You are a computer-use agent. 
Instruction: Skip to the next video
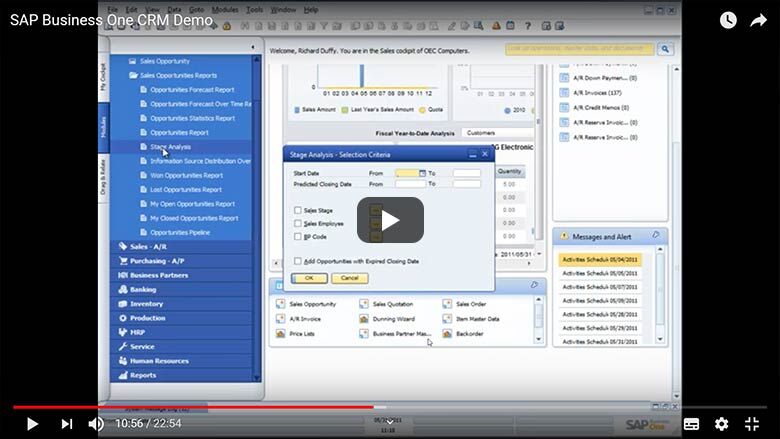click(67, 424)
